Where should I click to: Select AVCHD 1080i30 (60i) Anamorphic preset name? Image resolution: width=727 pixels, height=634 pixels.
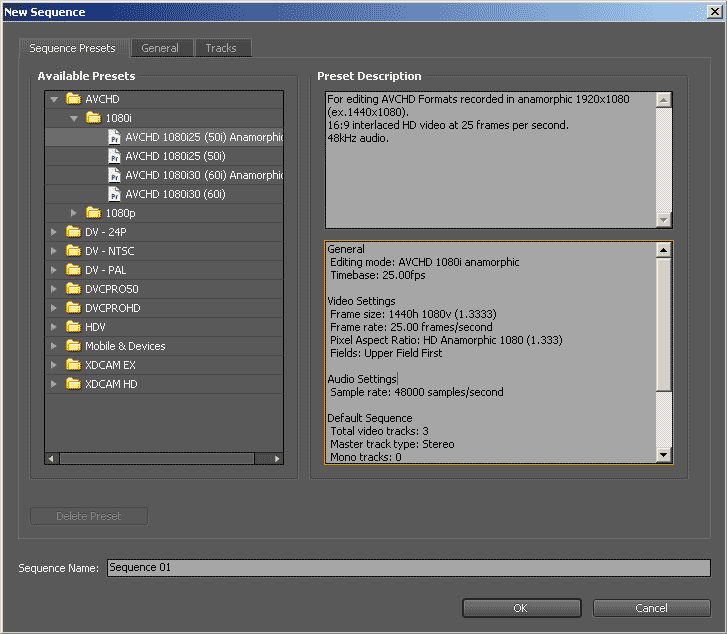pyautogui.click(x=204, y=175)
